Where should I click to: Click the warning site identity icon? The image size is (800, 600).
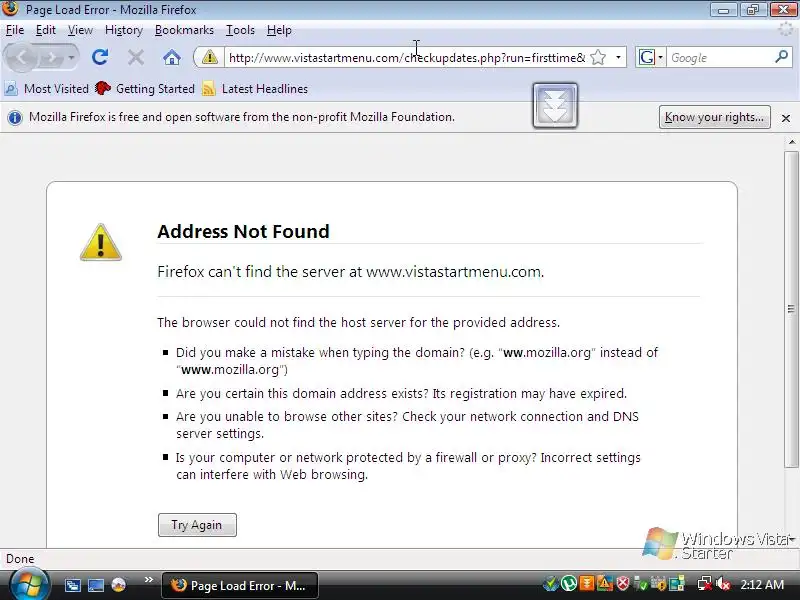pos(209,57)
